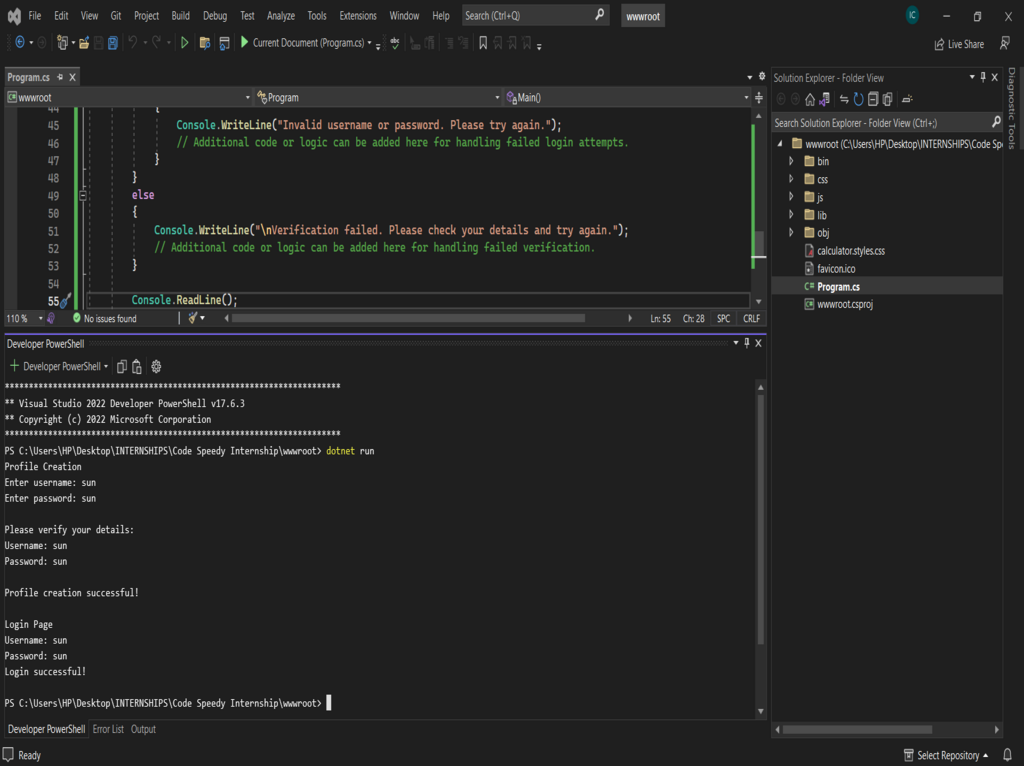Open the 110 % zoom level dropdown

pyautogui.click(x=41, y=319)
